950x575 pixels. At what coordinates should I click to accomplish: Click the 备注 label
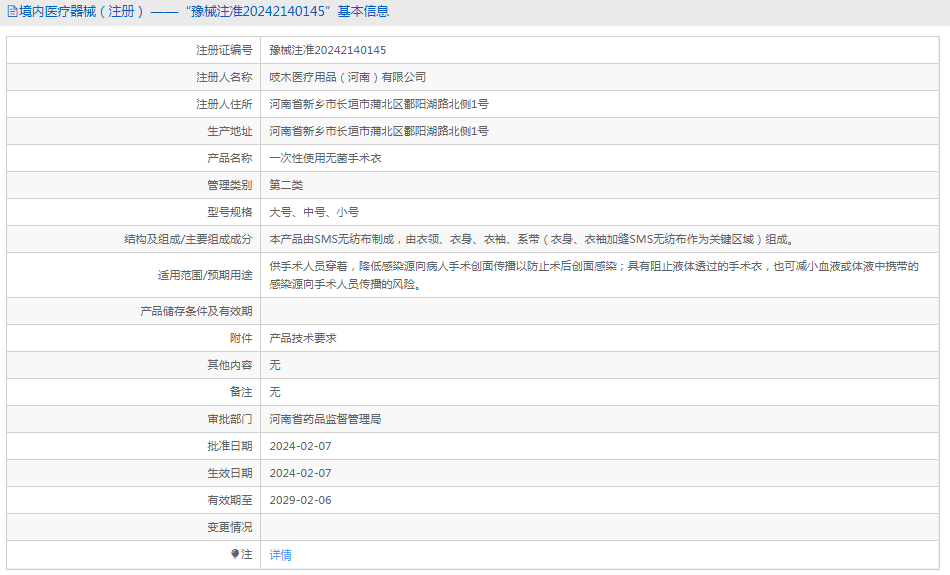pyautogui.click(x=241, y=392)
